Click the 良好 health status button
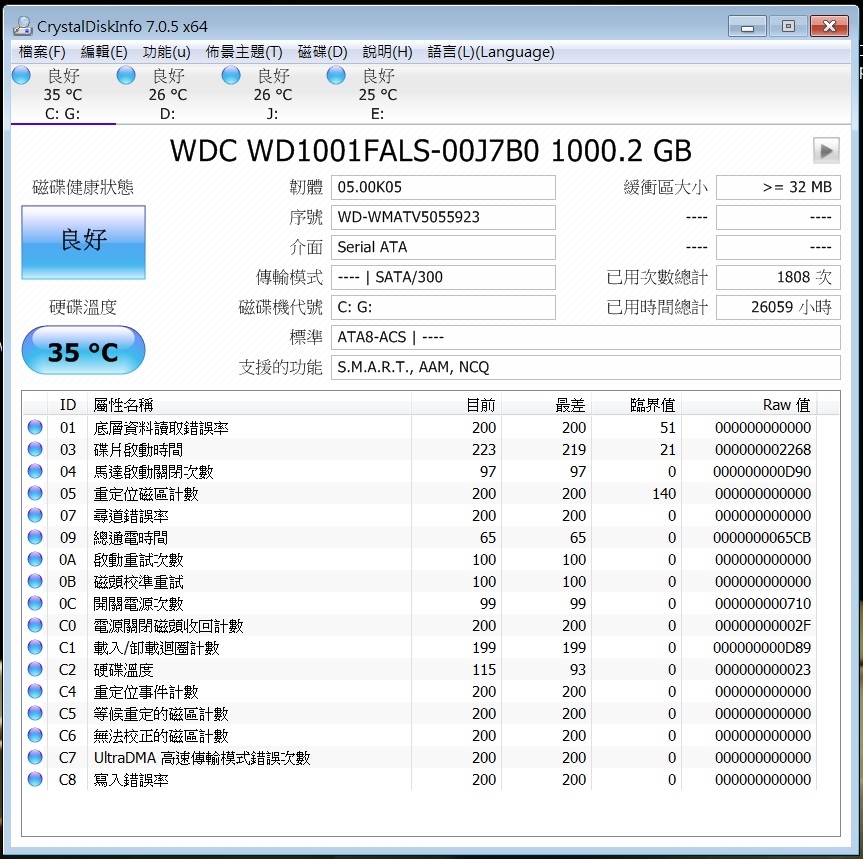 pos(84,242)
